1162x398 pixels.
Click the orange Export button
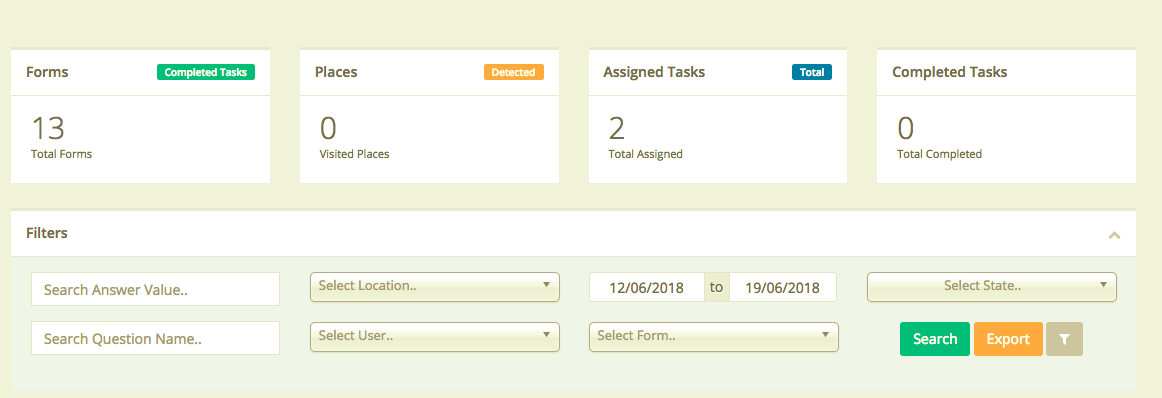click(1008, 339)
